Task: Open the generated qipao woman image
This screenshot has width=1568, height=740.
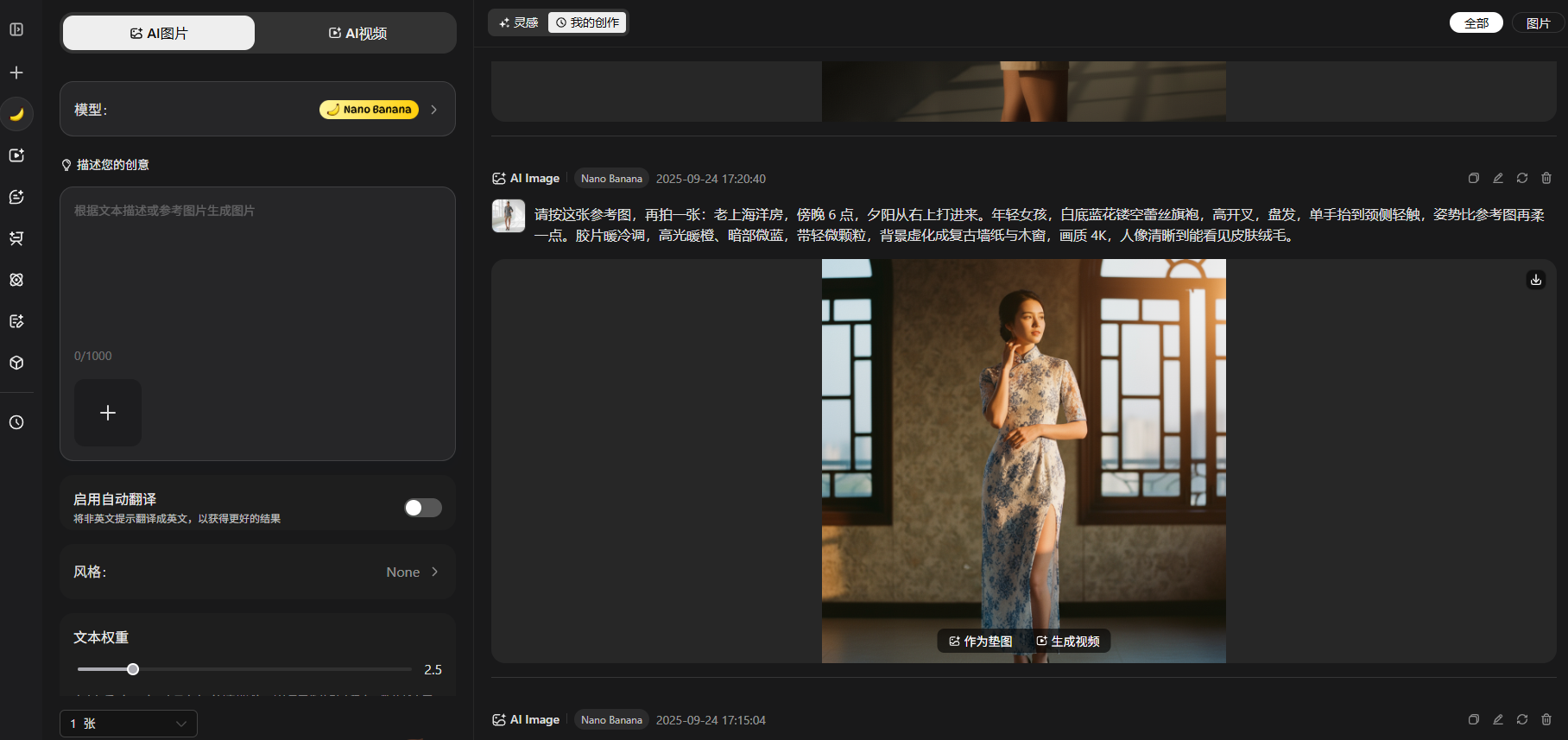Action: [x=1024, y=461]
